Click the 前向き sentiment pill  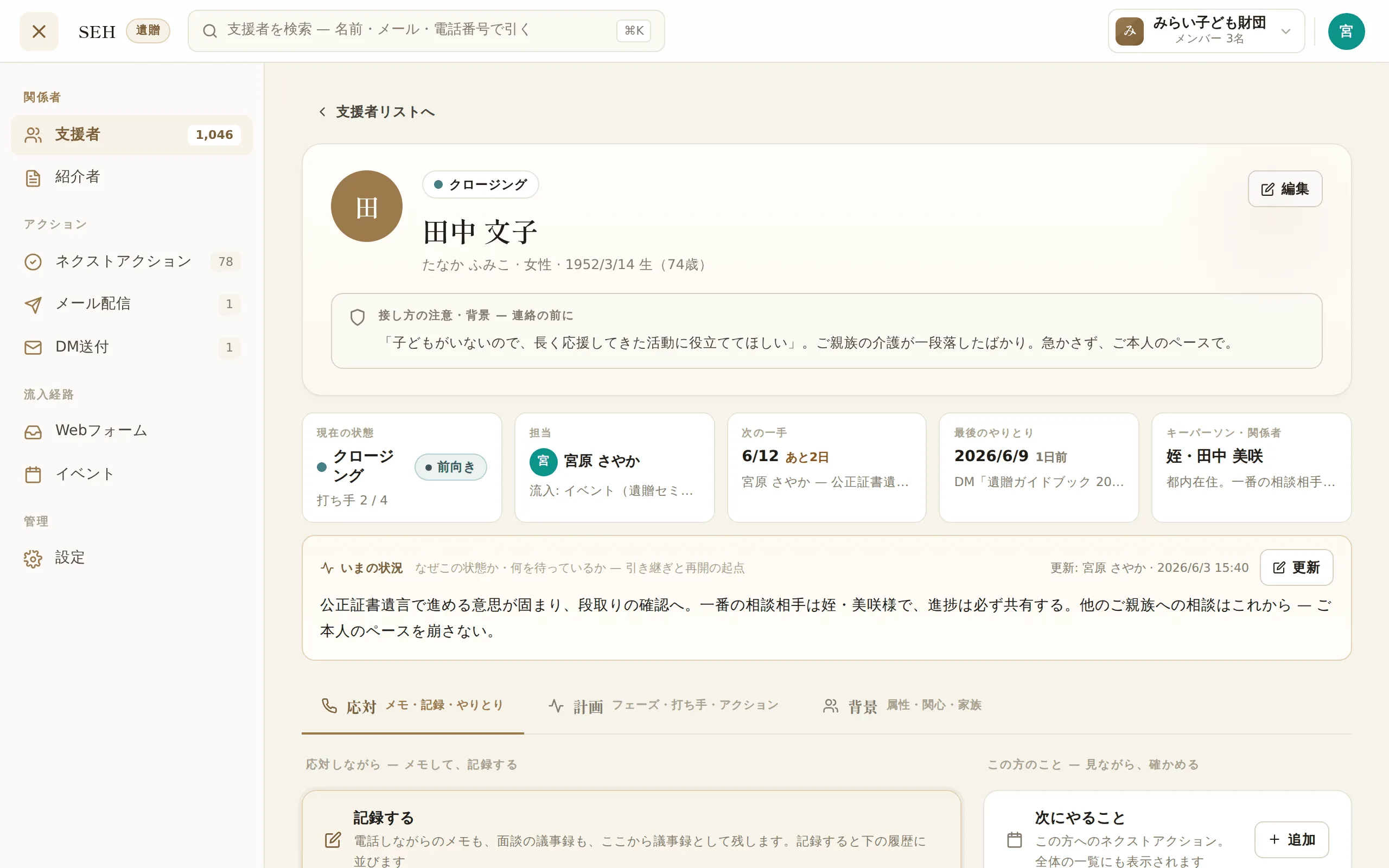click(x=450, y=467)
